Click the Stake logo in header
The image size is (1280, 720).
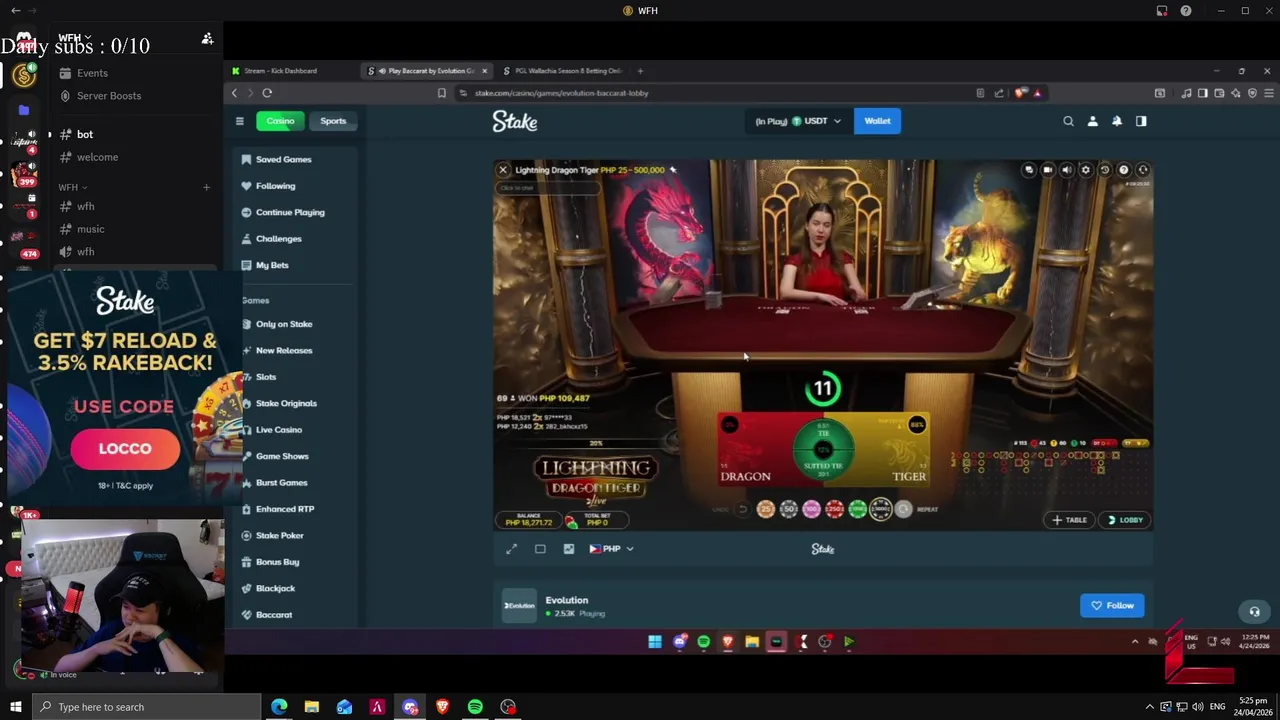515,121
